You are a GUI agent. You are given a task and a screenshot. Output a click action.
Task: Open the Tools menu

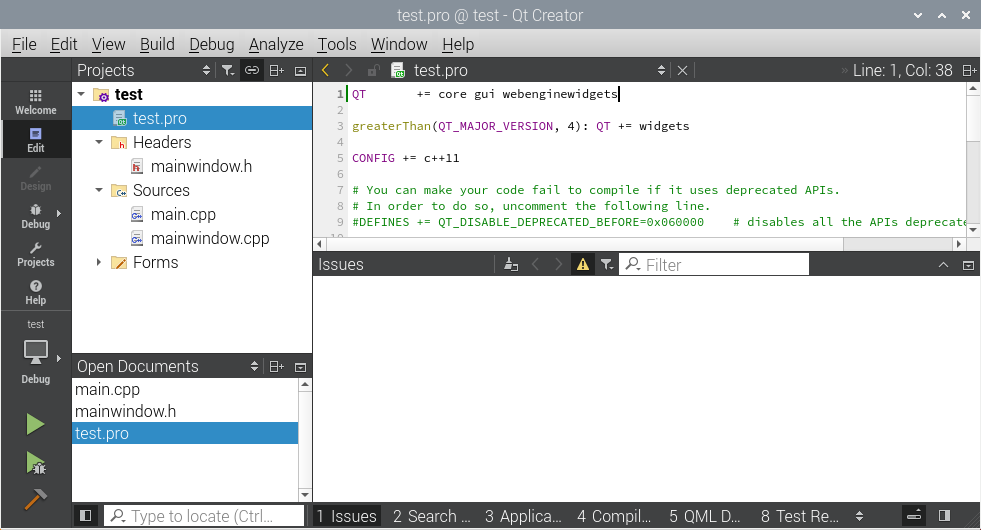(x=337, y=44)
